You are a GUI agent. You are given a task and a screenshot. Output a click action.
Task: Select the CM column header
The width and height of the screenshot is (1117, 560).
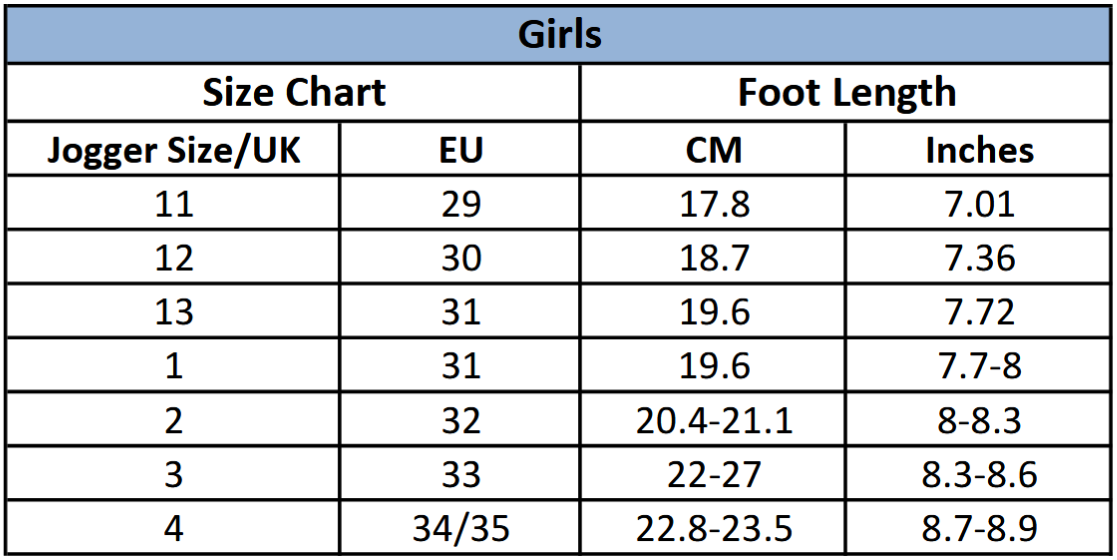(x=713, y=150)
